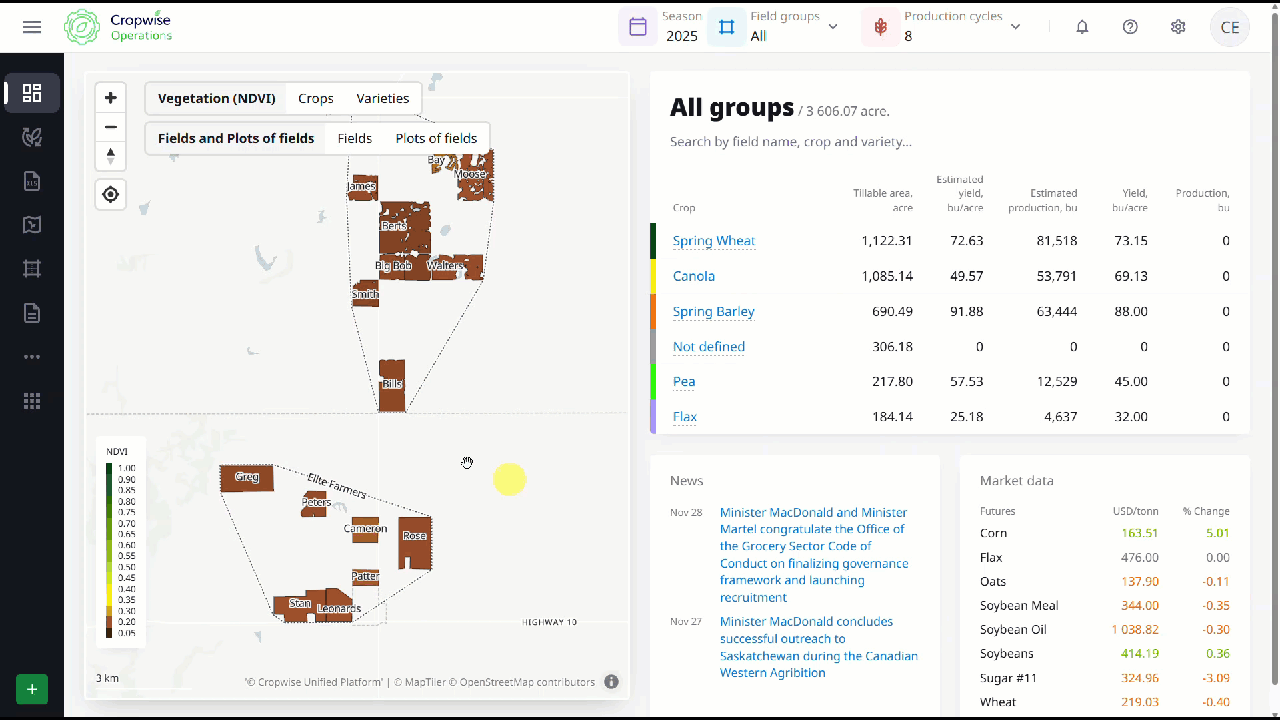Viewport: 1280px width, 720px height.
Task: Open the Season 2025 selector
Action: coord(662,27)
